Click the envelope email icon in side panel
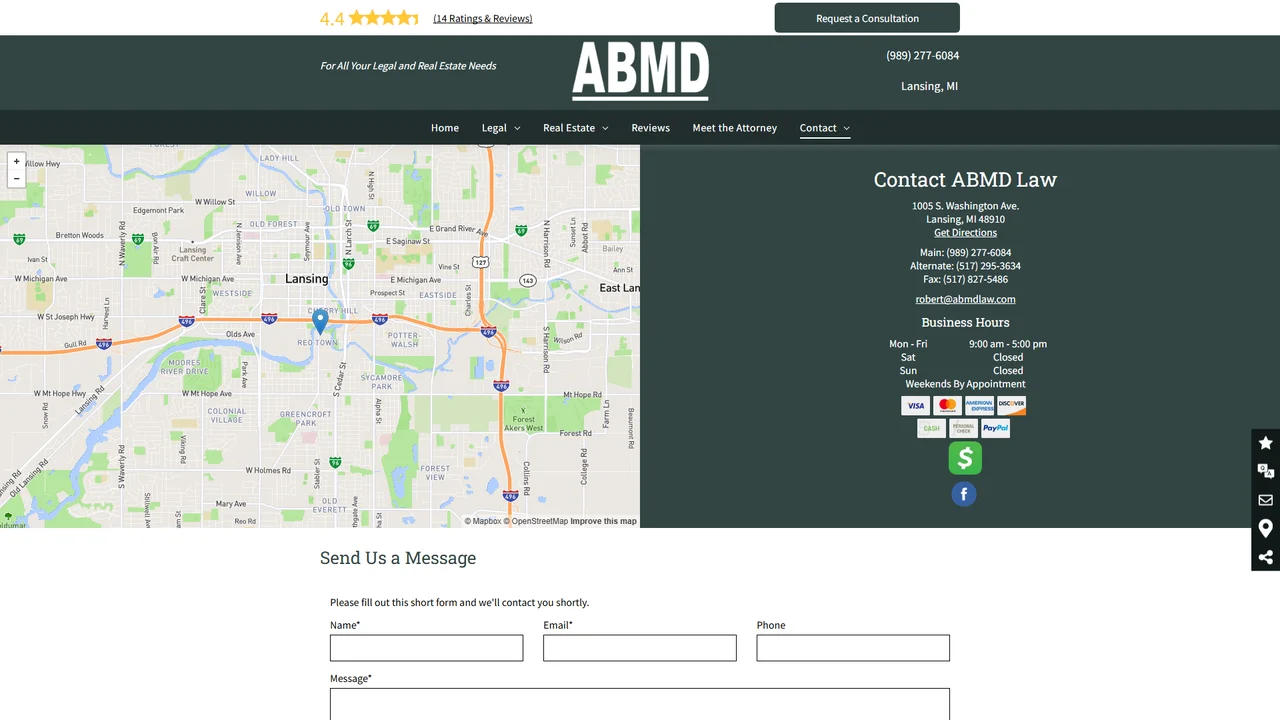This screenshot has width=1280, height=720. [1265, 500]
